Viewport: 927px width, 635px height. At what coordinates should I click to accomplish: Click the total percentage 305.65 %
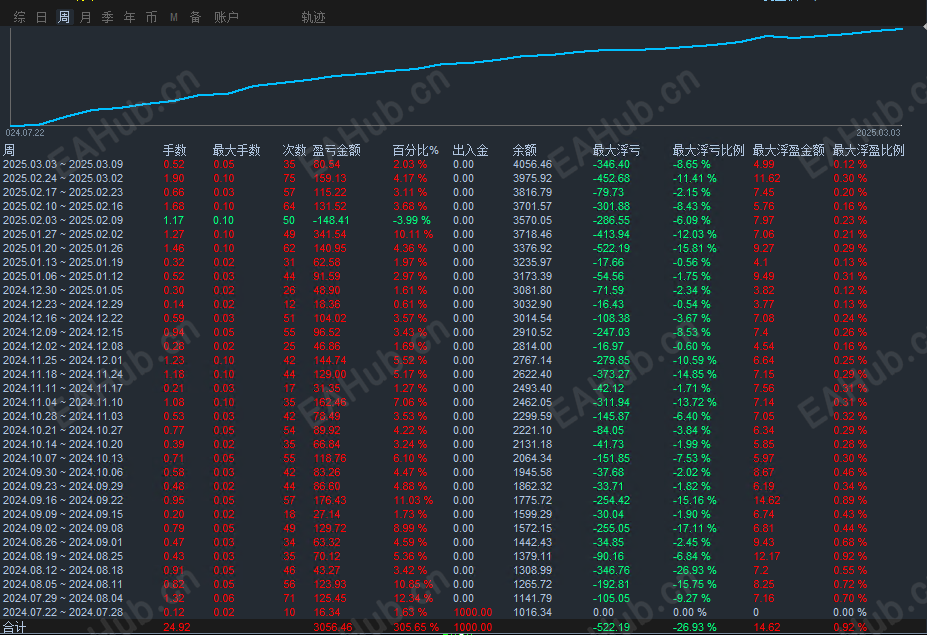pos(416,627)
